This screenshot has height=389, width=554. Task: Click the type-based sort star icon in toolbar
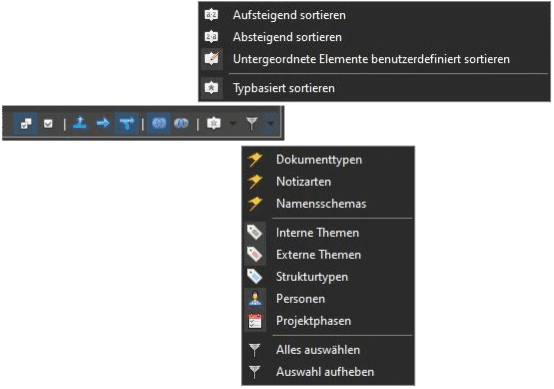pos(214,123)
